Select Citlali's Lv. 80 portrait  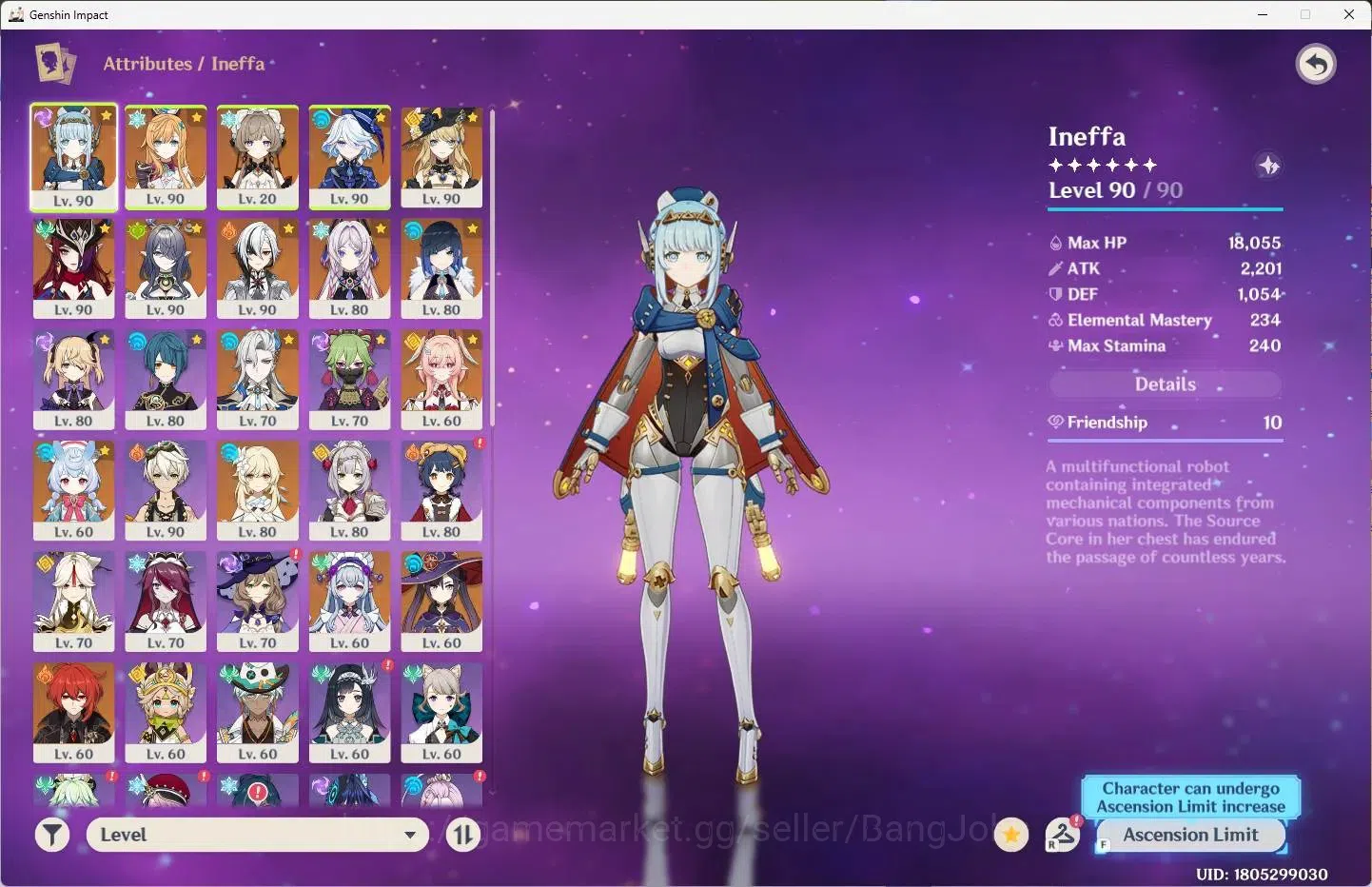tap(349, 268)
